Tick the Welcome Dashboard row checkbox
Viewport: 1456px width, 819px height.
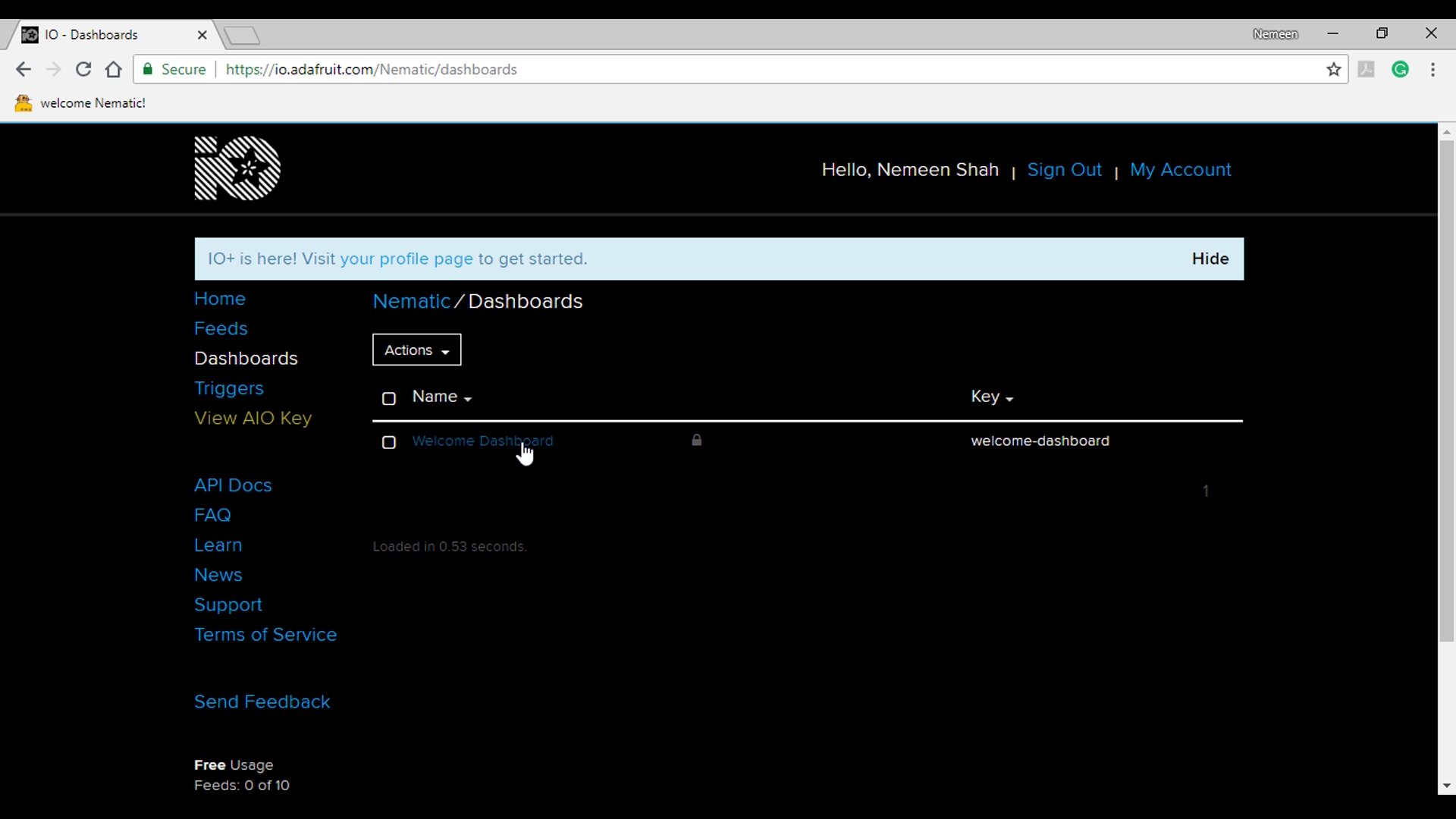pyautogui.click(x=389, y=442)
